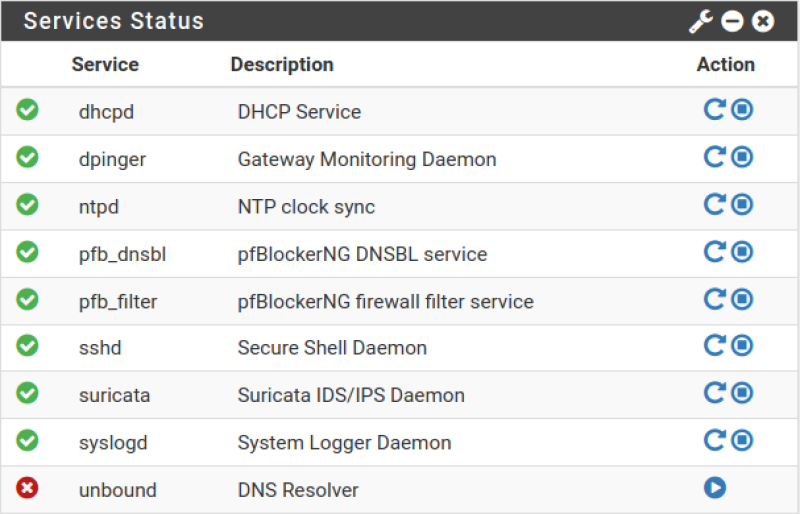800x514 pixels.
Task: Stop the ntpd service
Action: click(742, 204)
